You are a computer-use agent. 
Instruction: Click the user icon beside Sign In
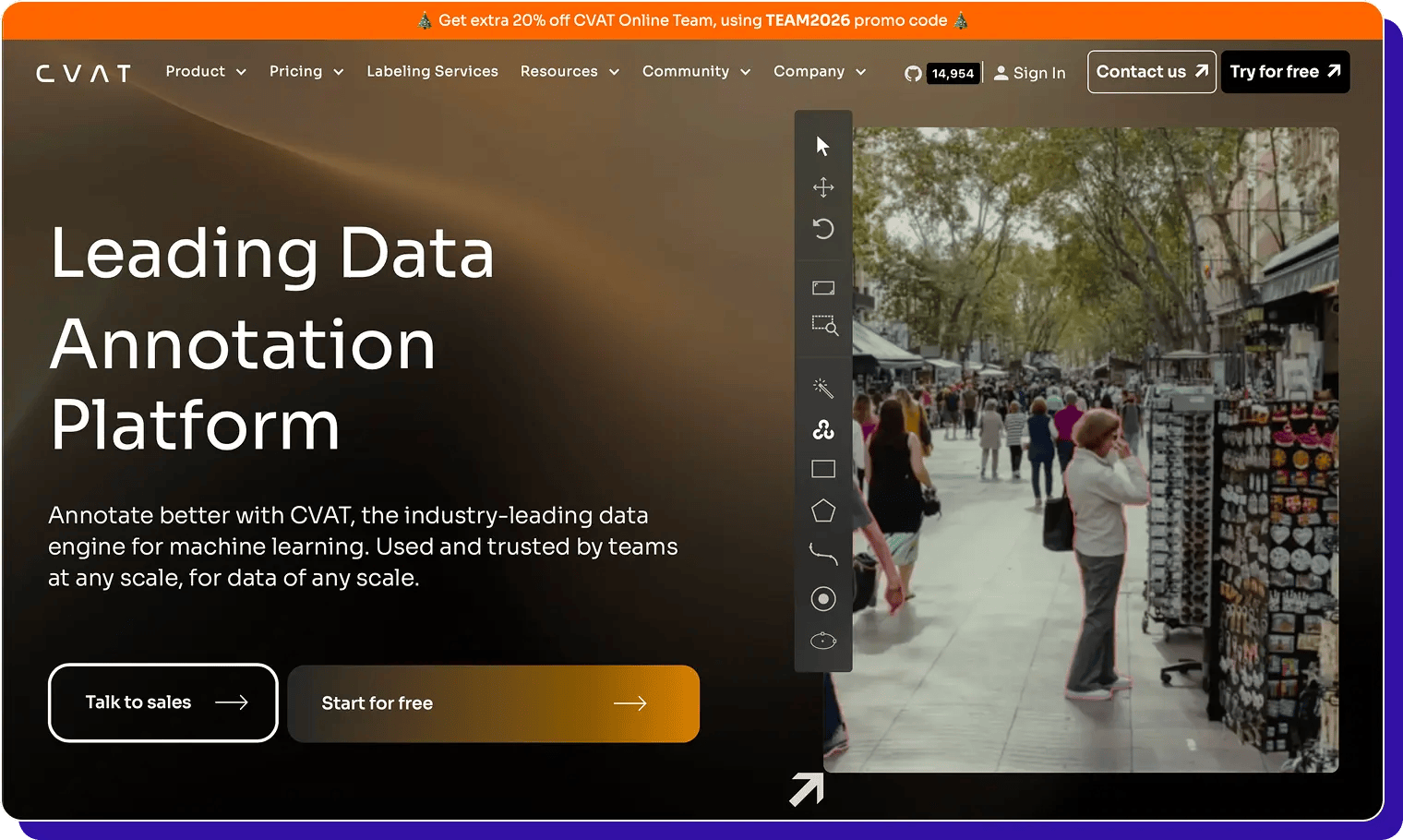tap(1001, 73)
